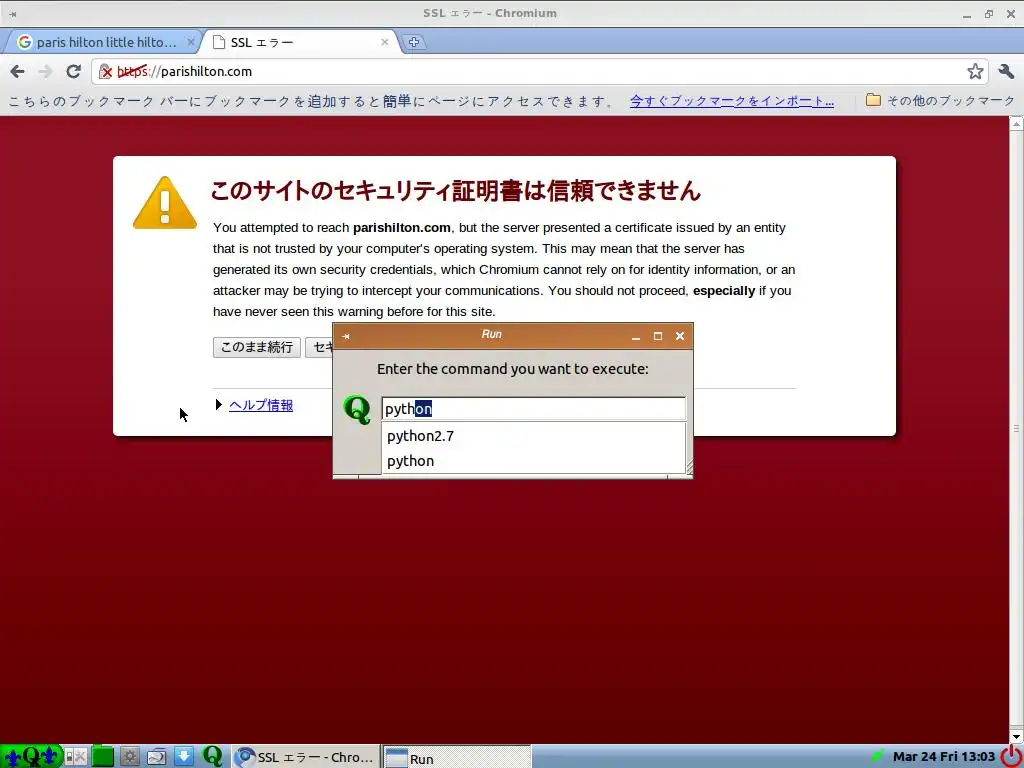
Task: Click the browser forward arrow
Action: tap(45, 71)
